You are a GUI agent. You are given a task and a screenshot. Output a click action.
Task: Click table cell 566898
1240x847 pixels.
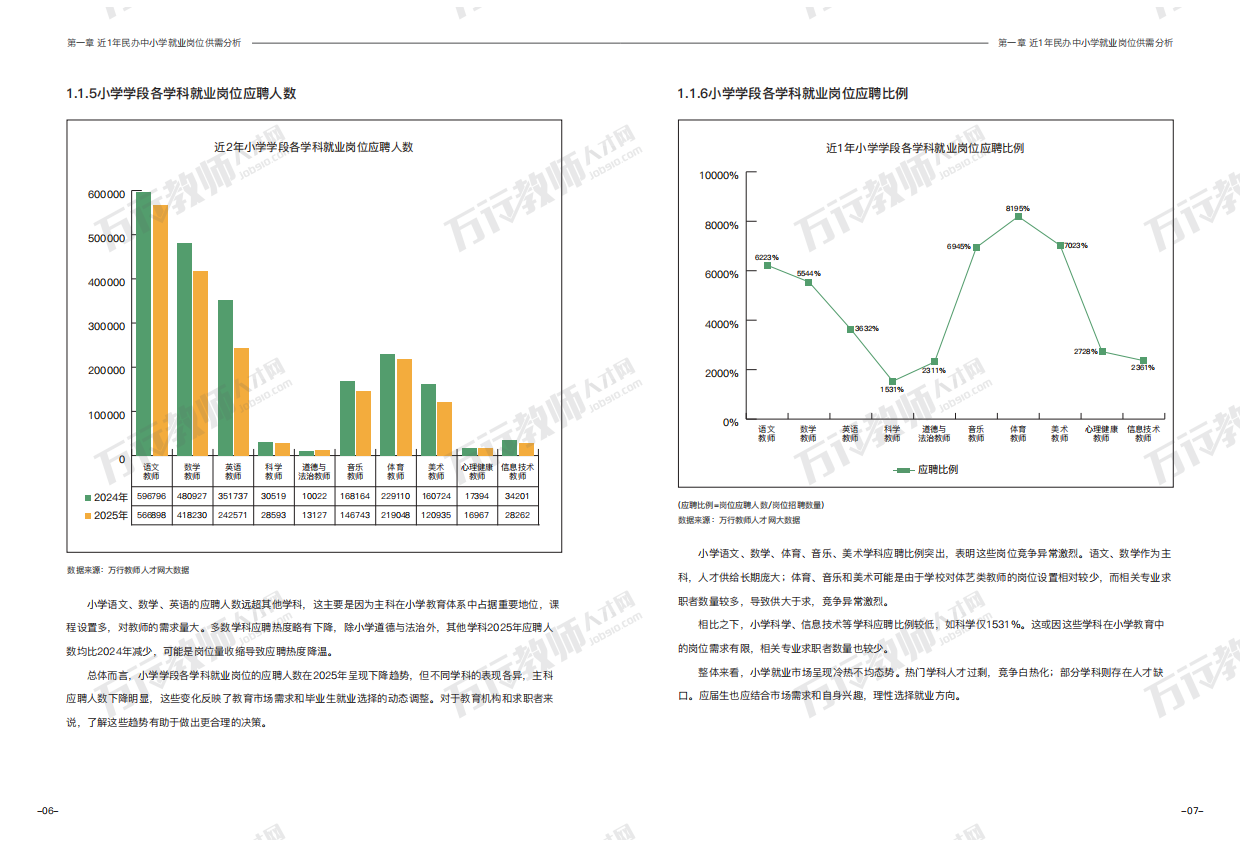[151, 516]
